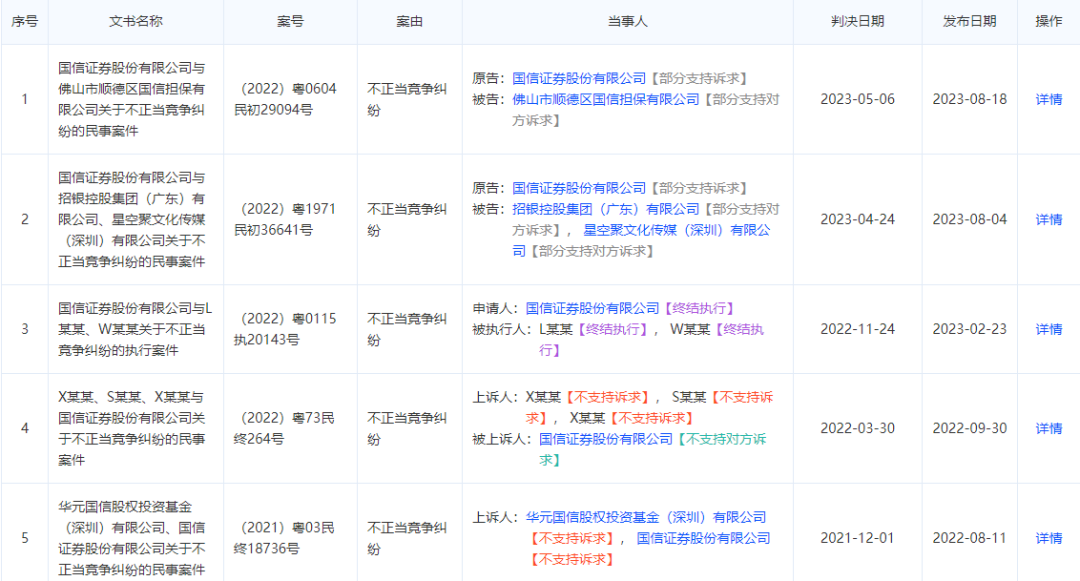Select judgment date 2023-04-24
Image resolution: width=1080 pixels, height=581 pixels.
coord(858,220)
